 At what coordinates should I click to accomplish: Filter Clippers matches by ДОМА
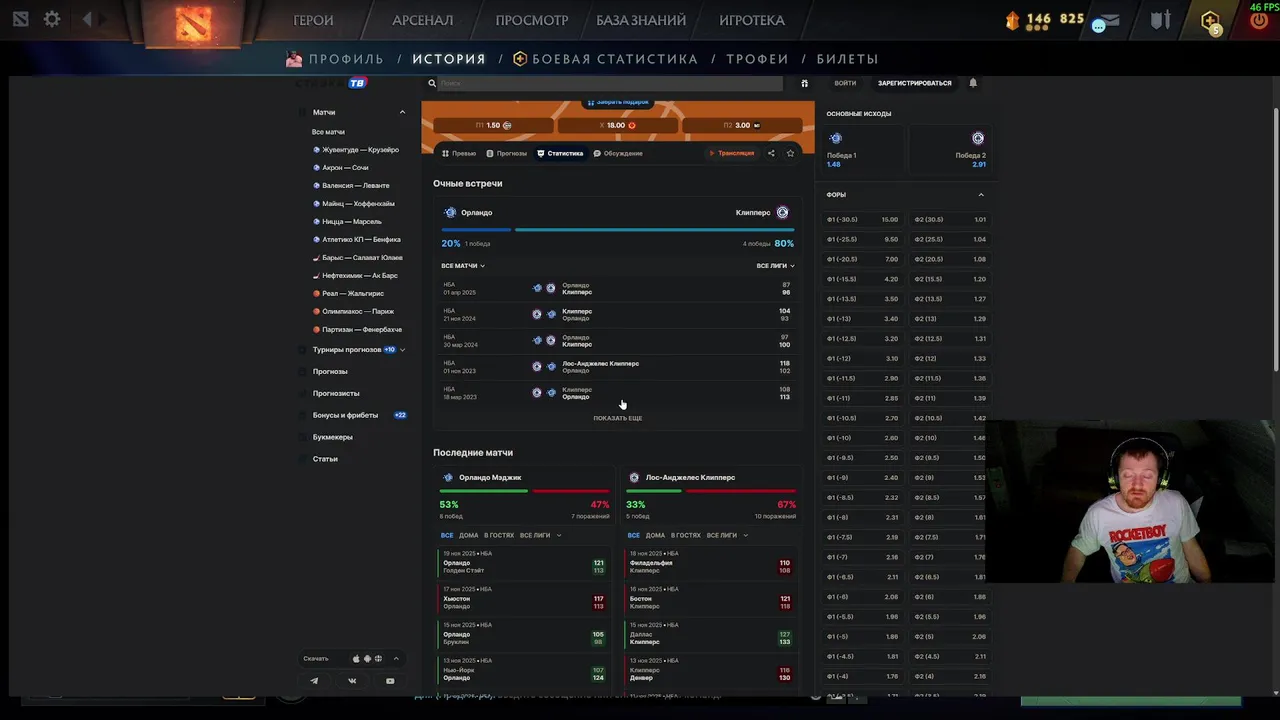[x=655, y=535]
